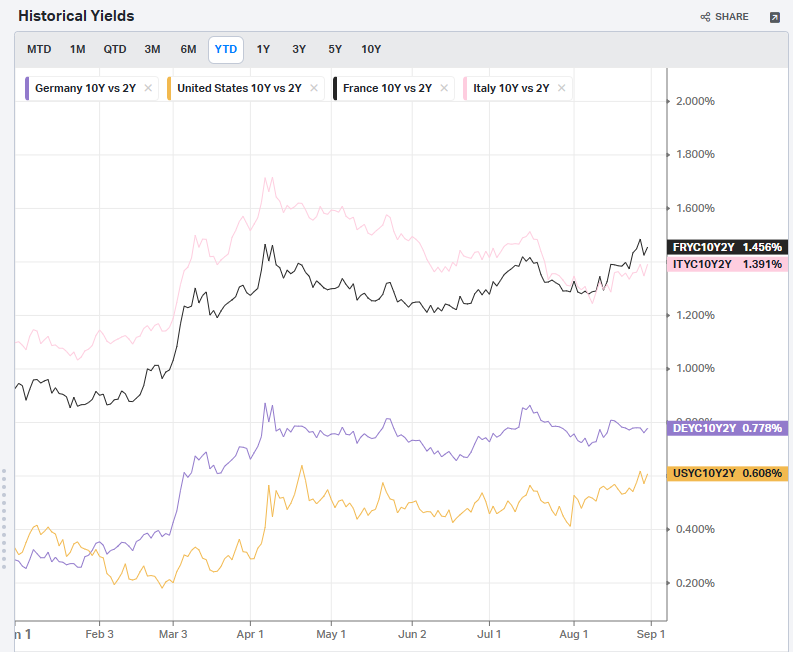Click the Sep 1 date label

pos(650,634)
